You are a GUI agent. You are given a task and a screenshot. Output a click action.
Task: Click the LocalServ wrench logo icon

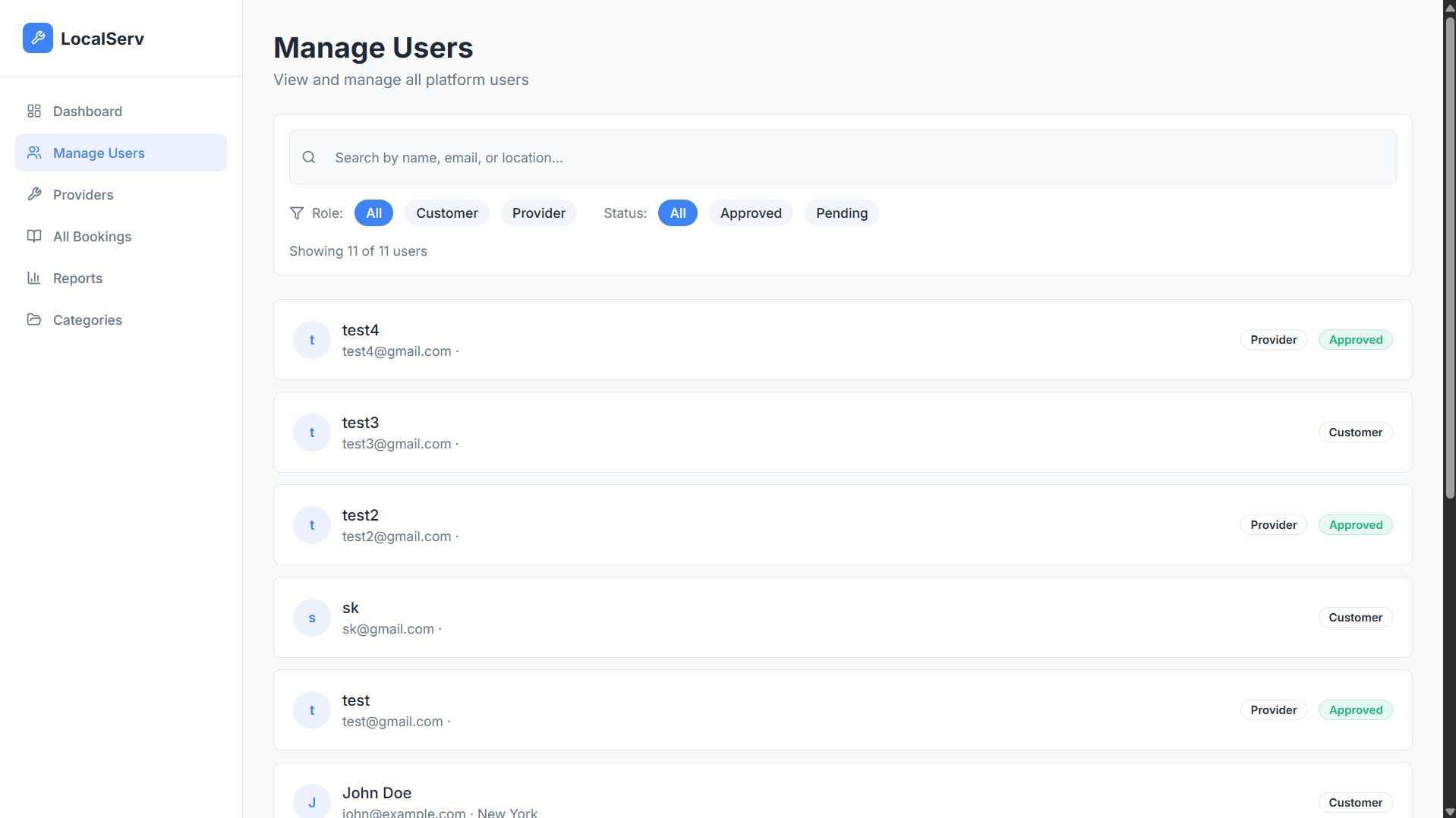tap(38, 38)
